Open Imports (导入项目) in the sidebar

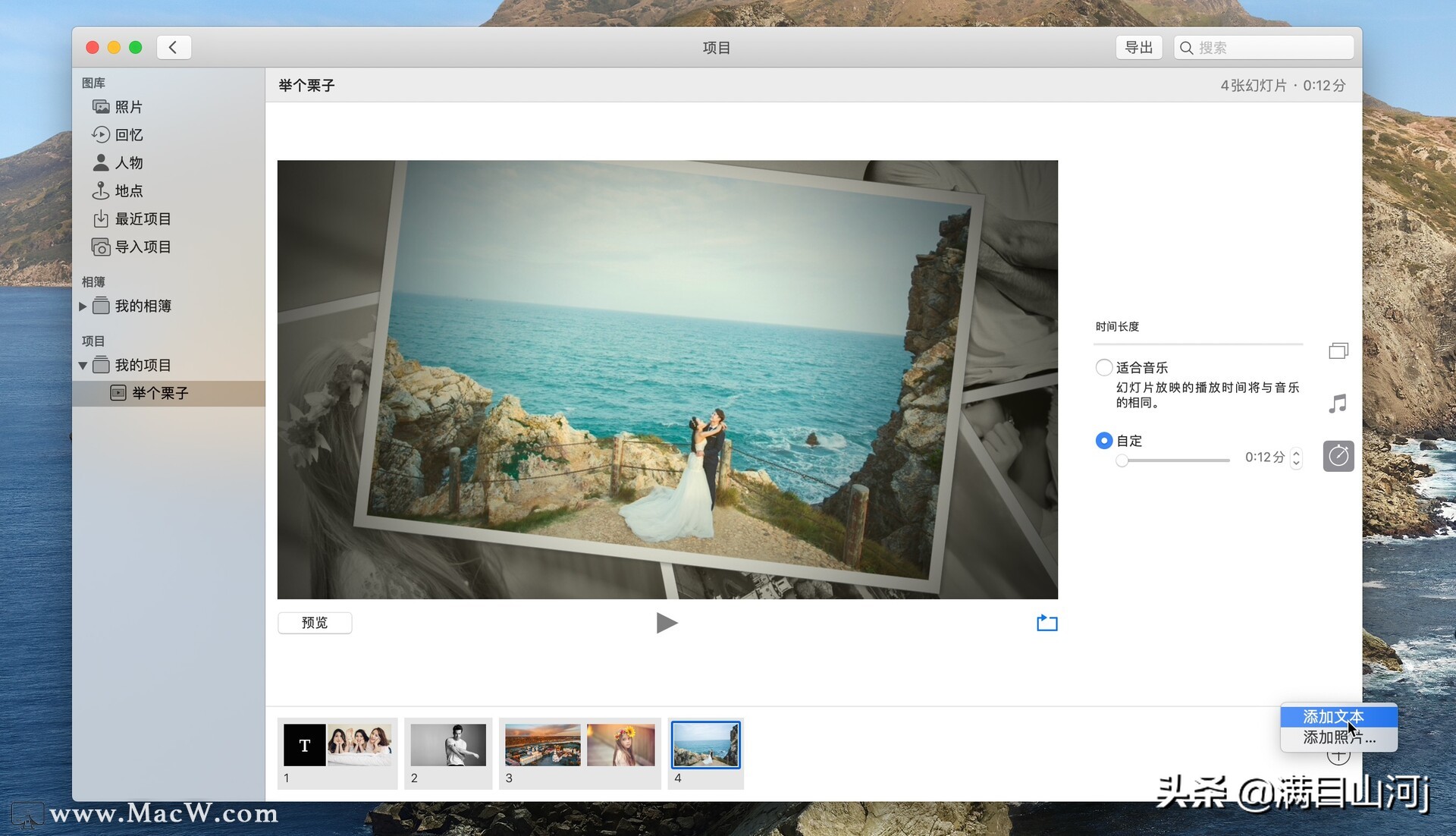click(142, 247)
